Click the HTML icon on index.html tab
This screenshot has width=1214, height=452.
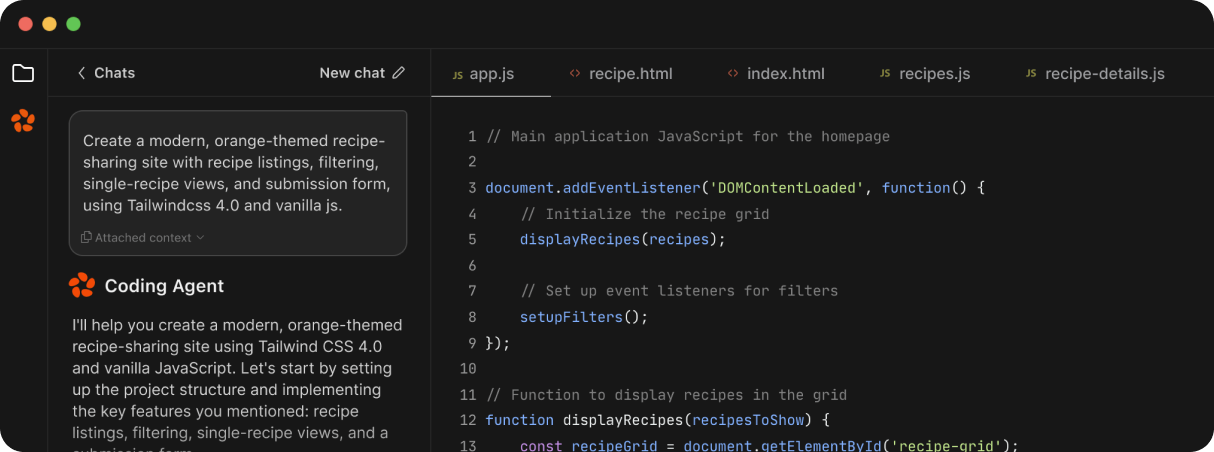pyautogui.click(x=733, y=74)
